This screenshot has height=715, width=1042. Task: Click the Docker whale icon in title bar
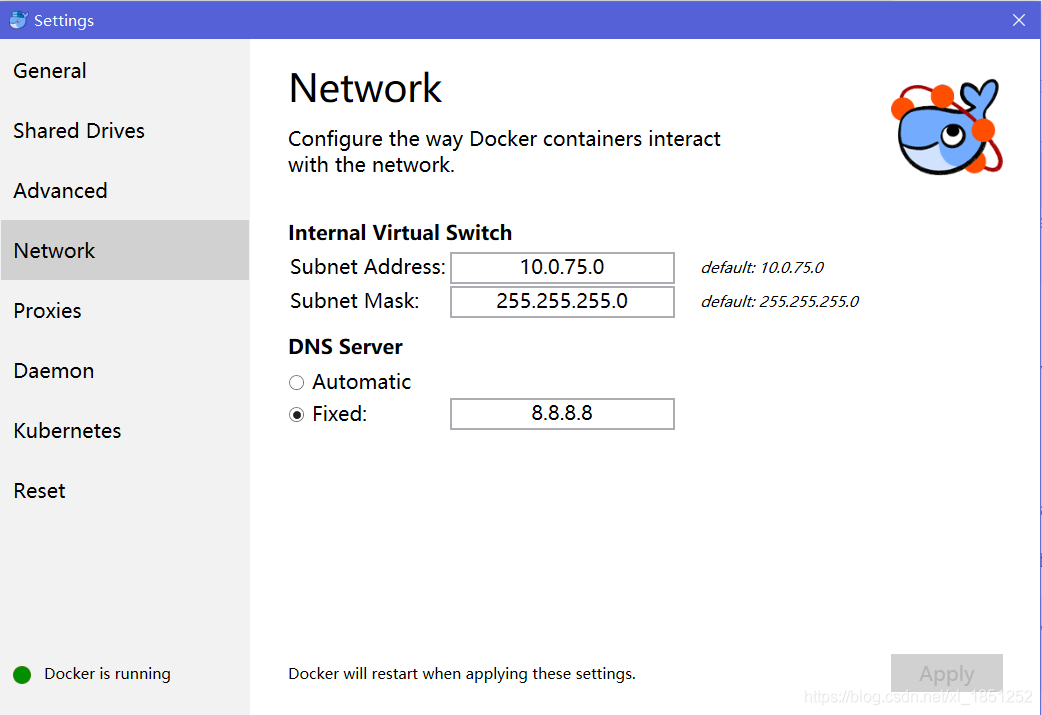coord(18,20)
